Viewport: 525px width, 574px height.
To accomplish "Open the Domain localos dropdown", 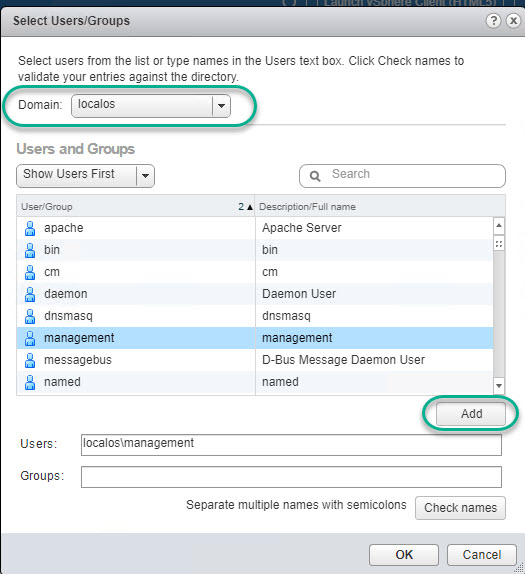I will [151, 106].
